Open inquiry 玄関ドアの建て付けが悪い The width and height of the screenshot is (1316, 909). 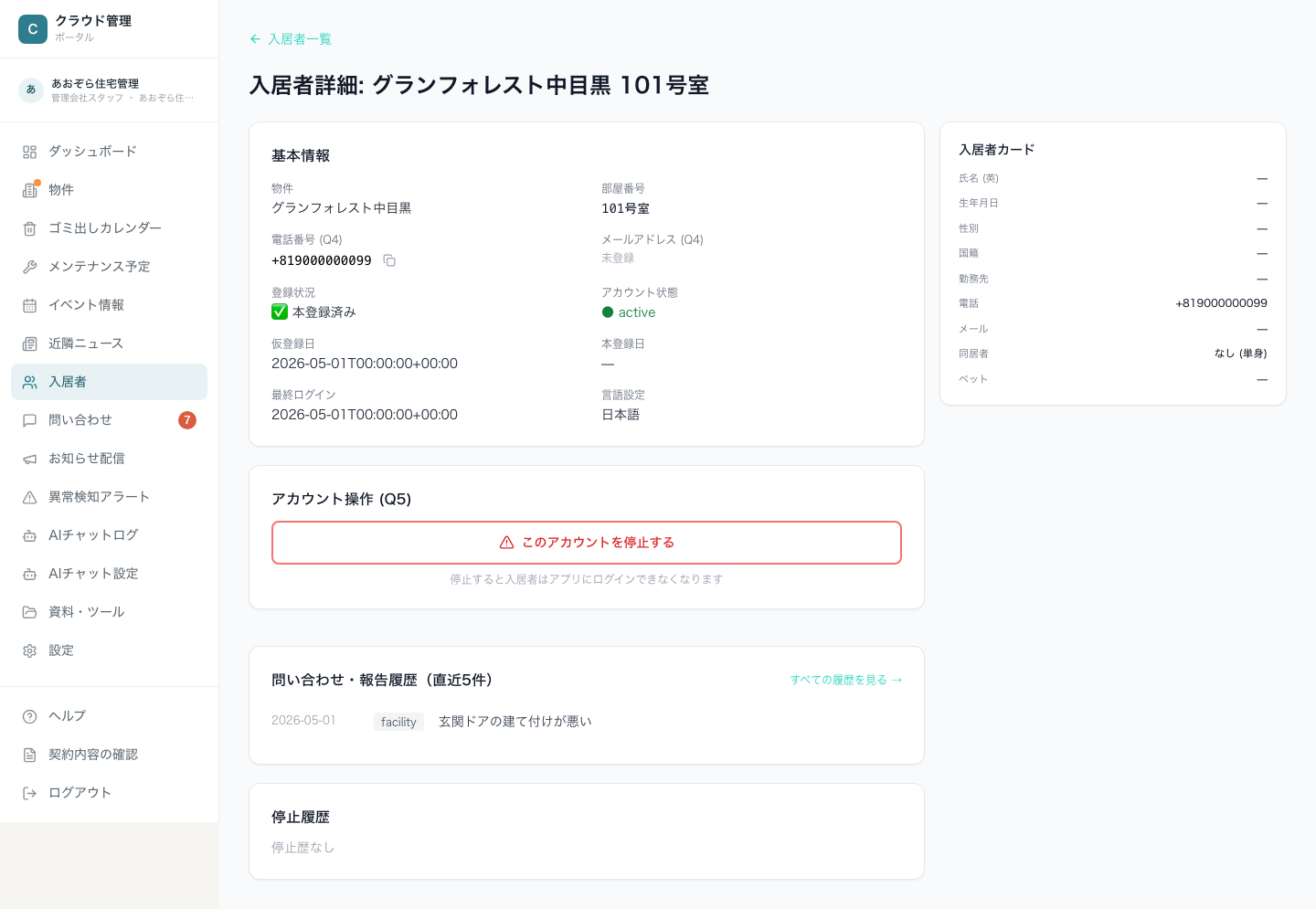tap(515, 722)
